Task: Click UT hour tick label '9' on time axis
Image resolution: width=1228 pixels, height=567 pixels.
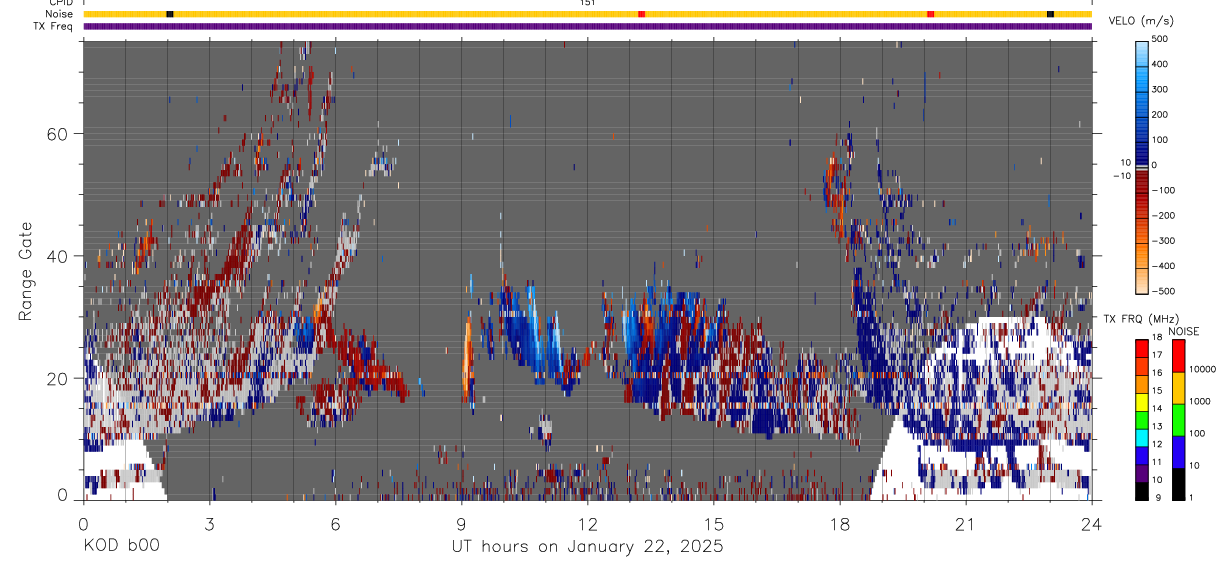Action: tap(462, 524)
